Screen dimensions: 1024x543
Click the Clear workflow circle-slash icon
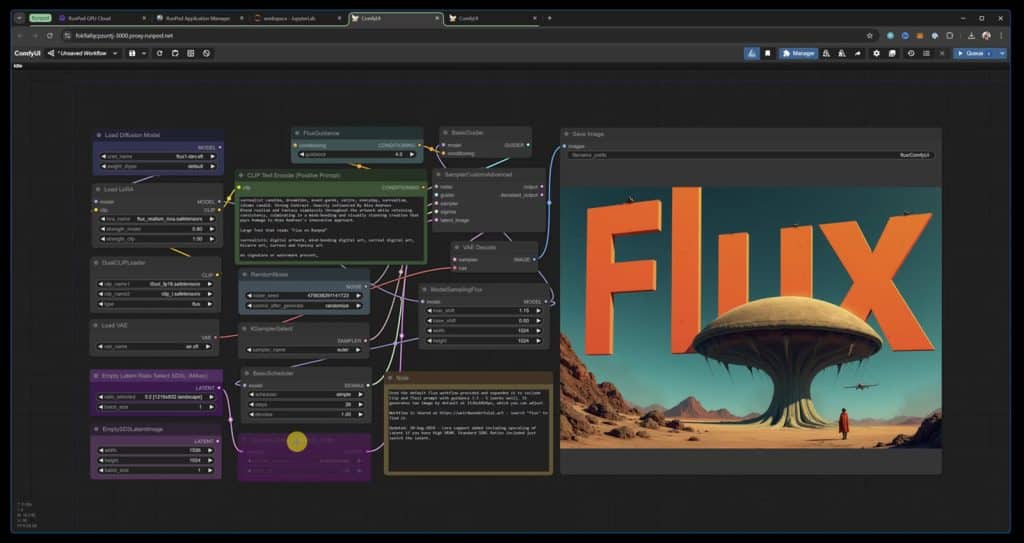coord(206,53)
